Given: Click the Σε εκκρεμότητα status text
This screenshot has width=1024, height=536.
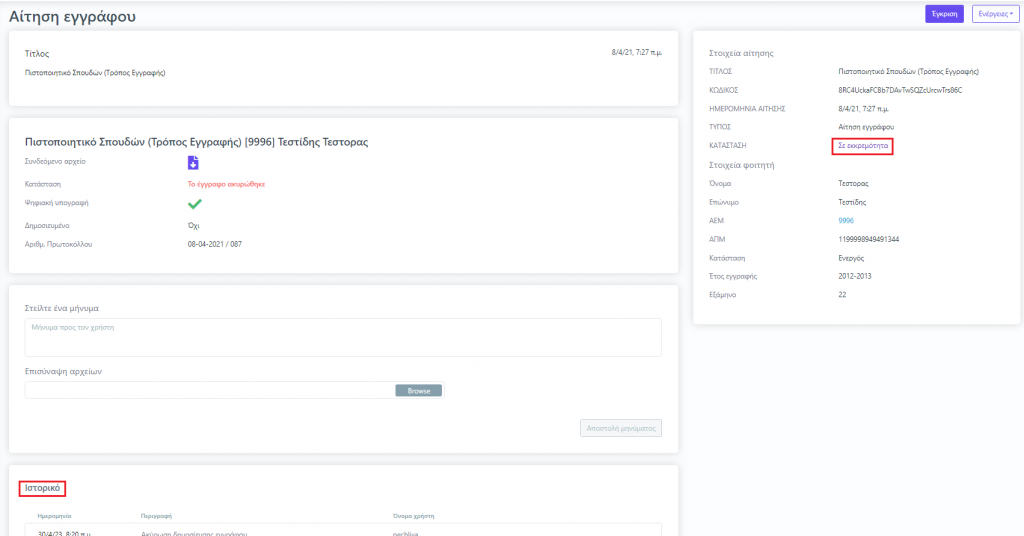Looking at the screenshot, I should 863,146.
